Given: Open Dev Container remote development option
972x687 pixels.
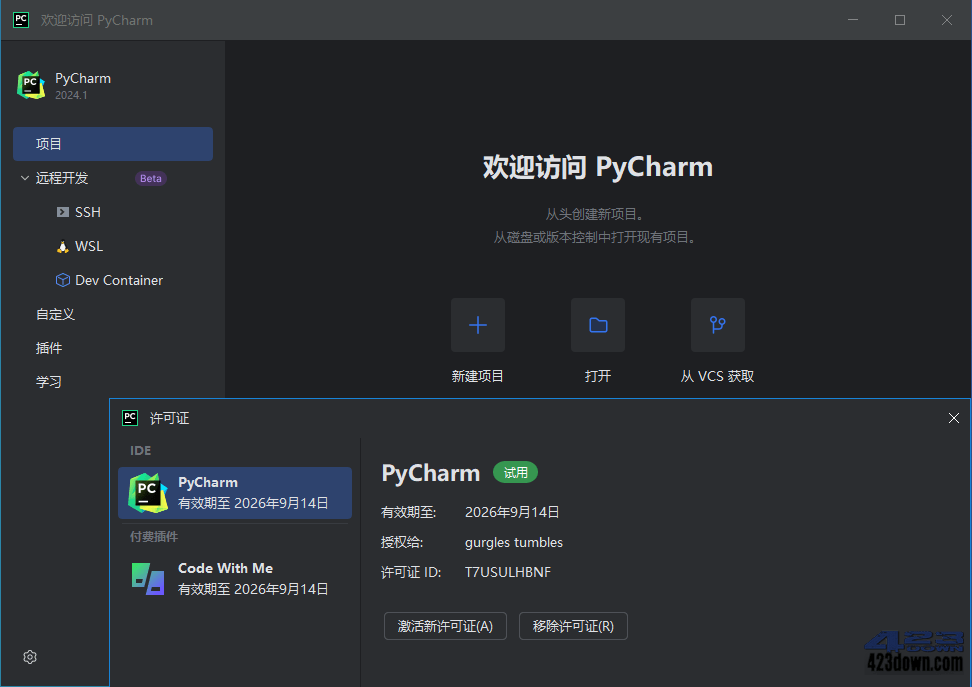Looking at the screenshot, I should coord(64,280).
